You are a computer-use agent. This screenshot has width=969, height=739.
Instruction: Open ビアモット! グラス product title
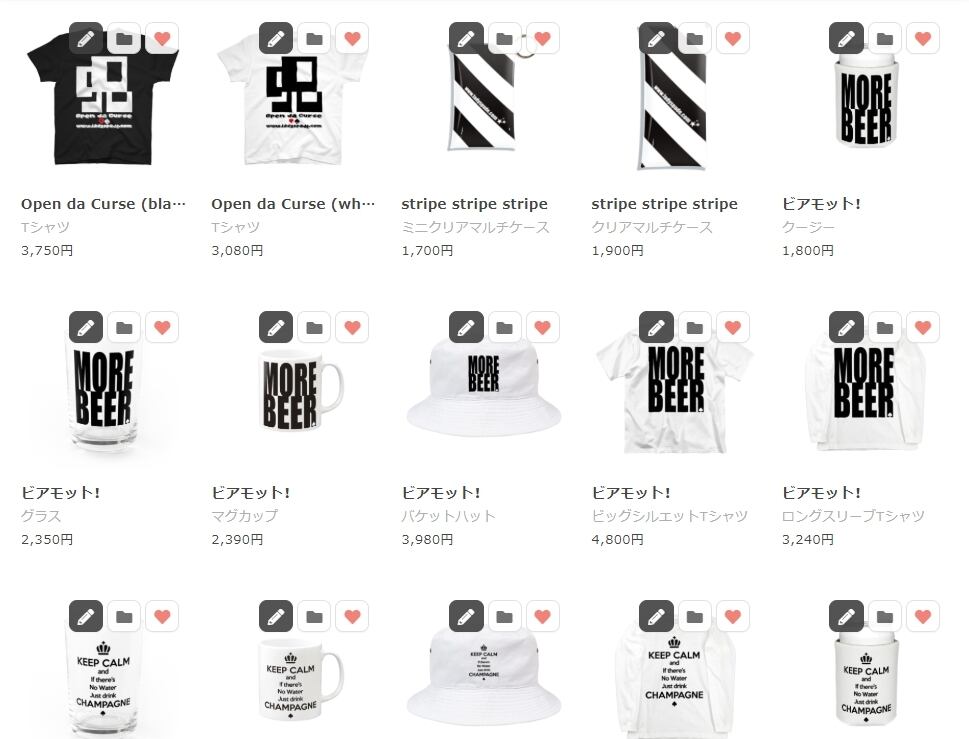pyautogui.click(x=61, y=492)
